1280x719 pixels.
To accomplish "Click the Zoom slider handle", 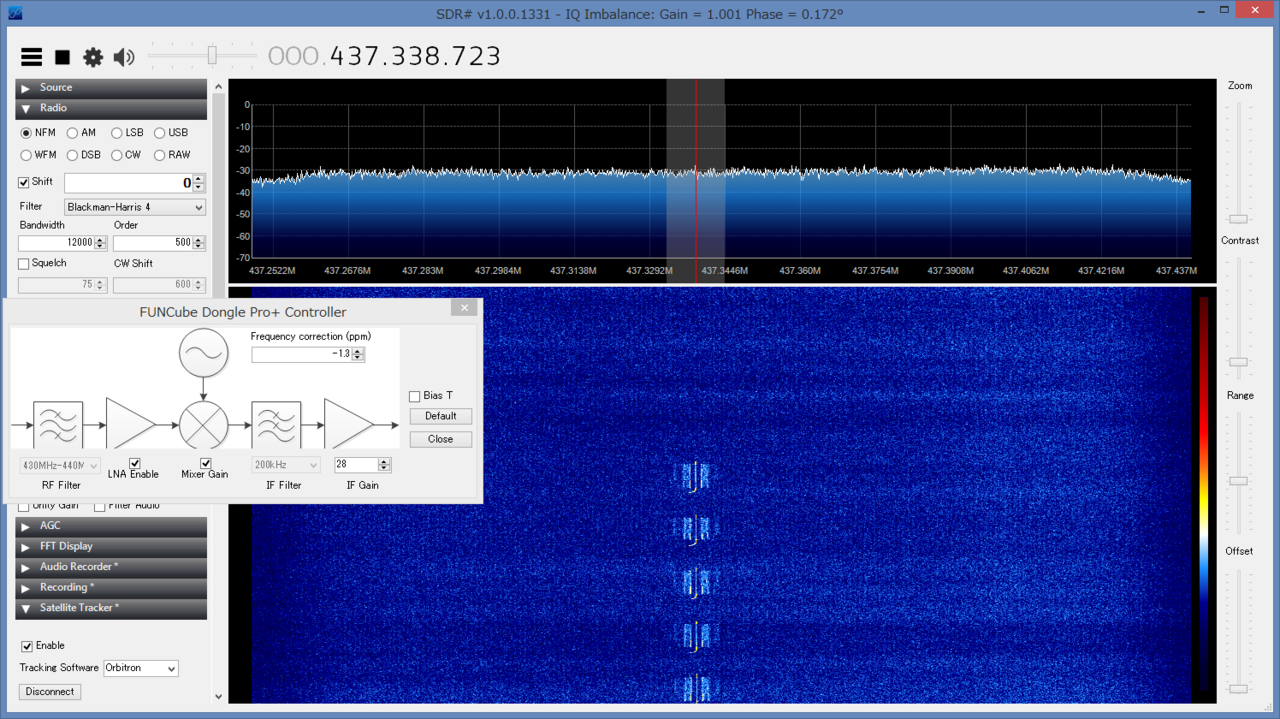I will click(1239, 219).
